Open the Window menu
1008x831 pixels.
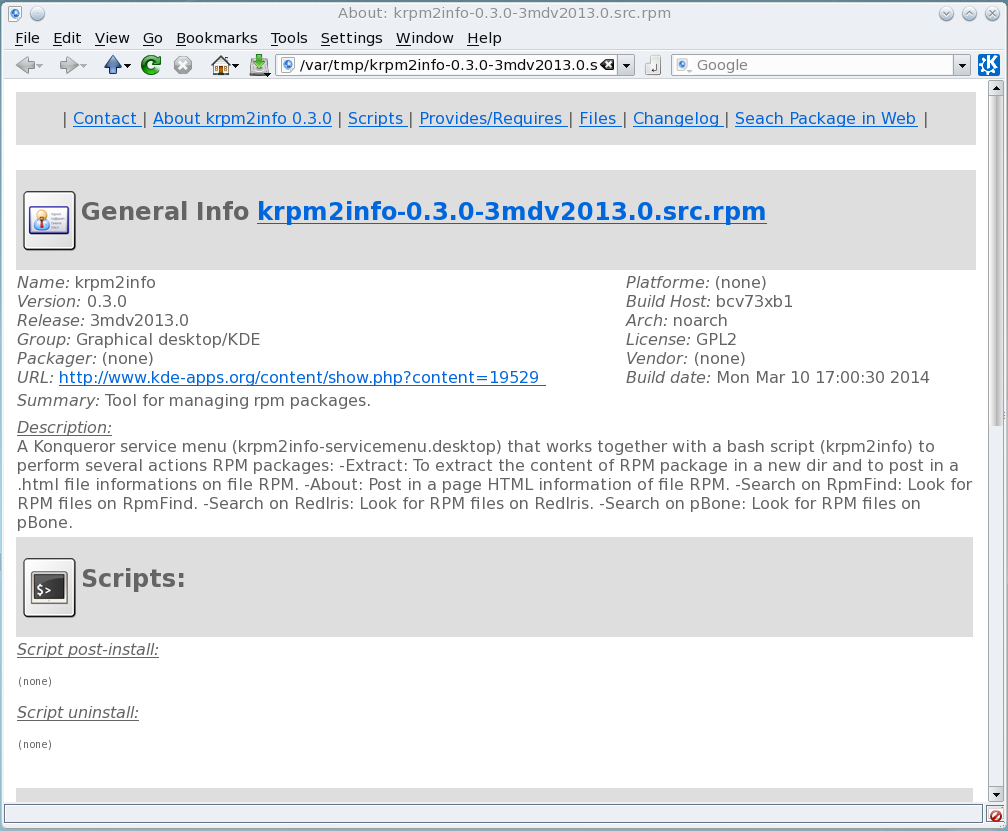click(x=424, y=38)
